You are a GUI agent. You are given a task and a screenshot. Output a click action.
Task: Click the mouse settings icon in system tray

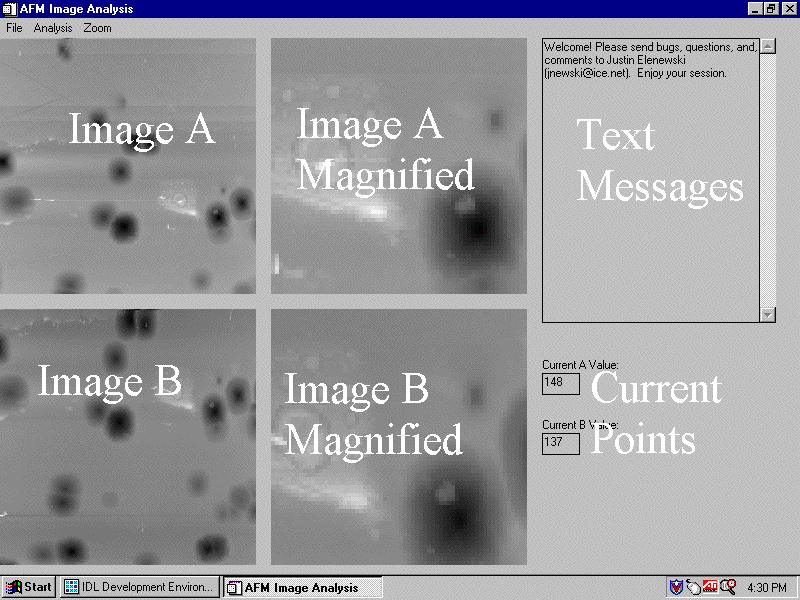point(694,587)
